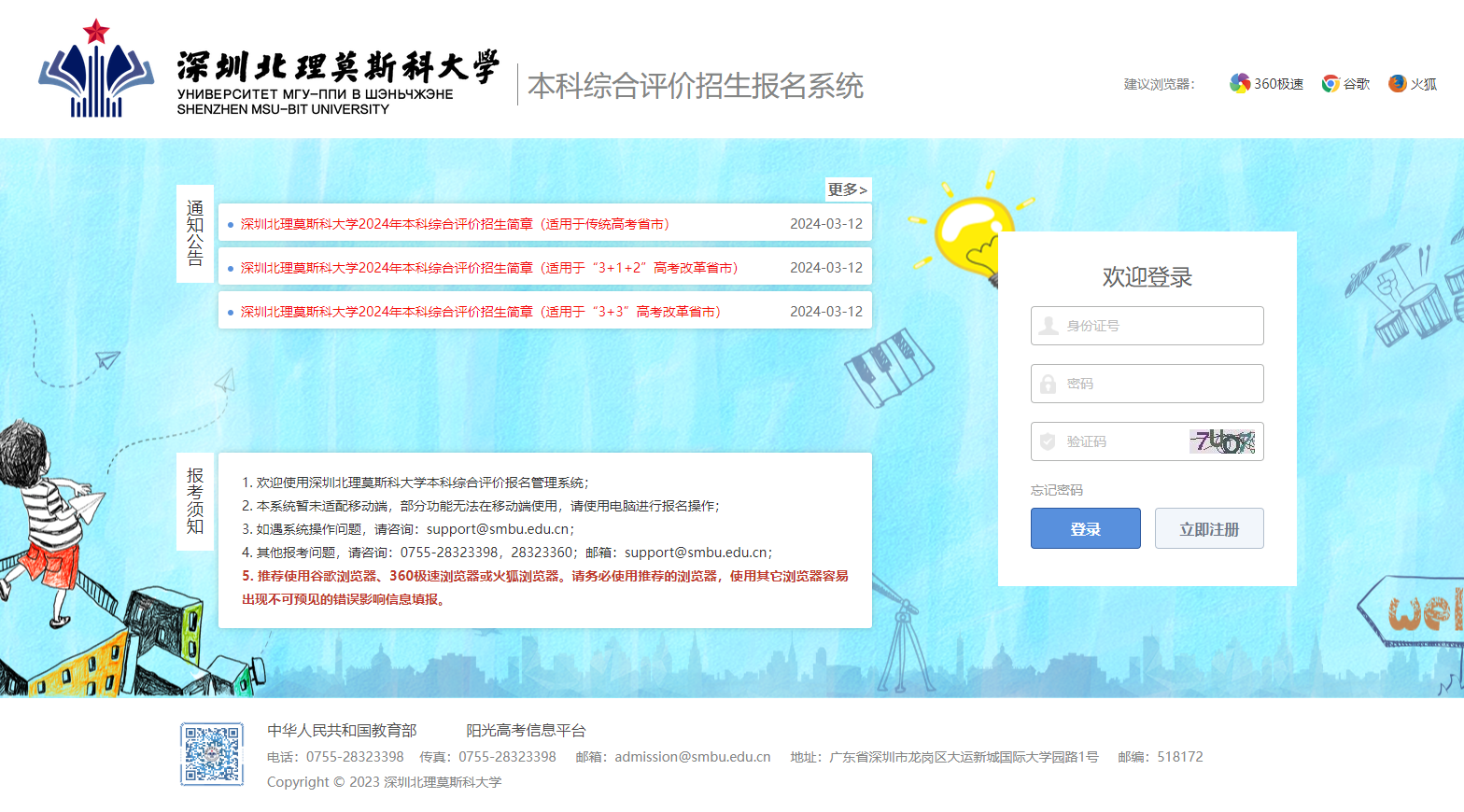Viewport: 1464px width, 812px height.
Task: Open the 360极速 browser icon
Action: coord(1239,84)
